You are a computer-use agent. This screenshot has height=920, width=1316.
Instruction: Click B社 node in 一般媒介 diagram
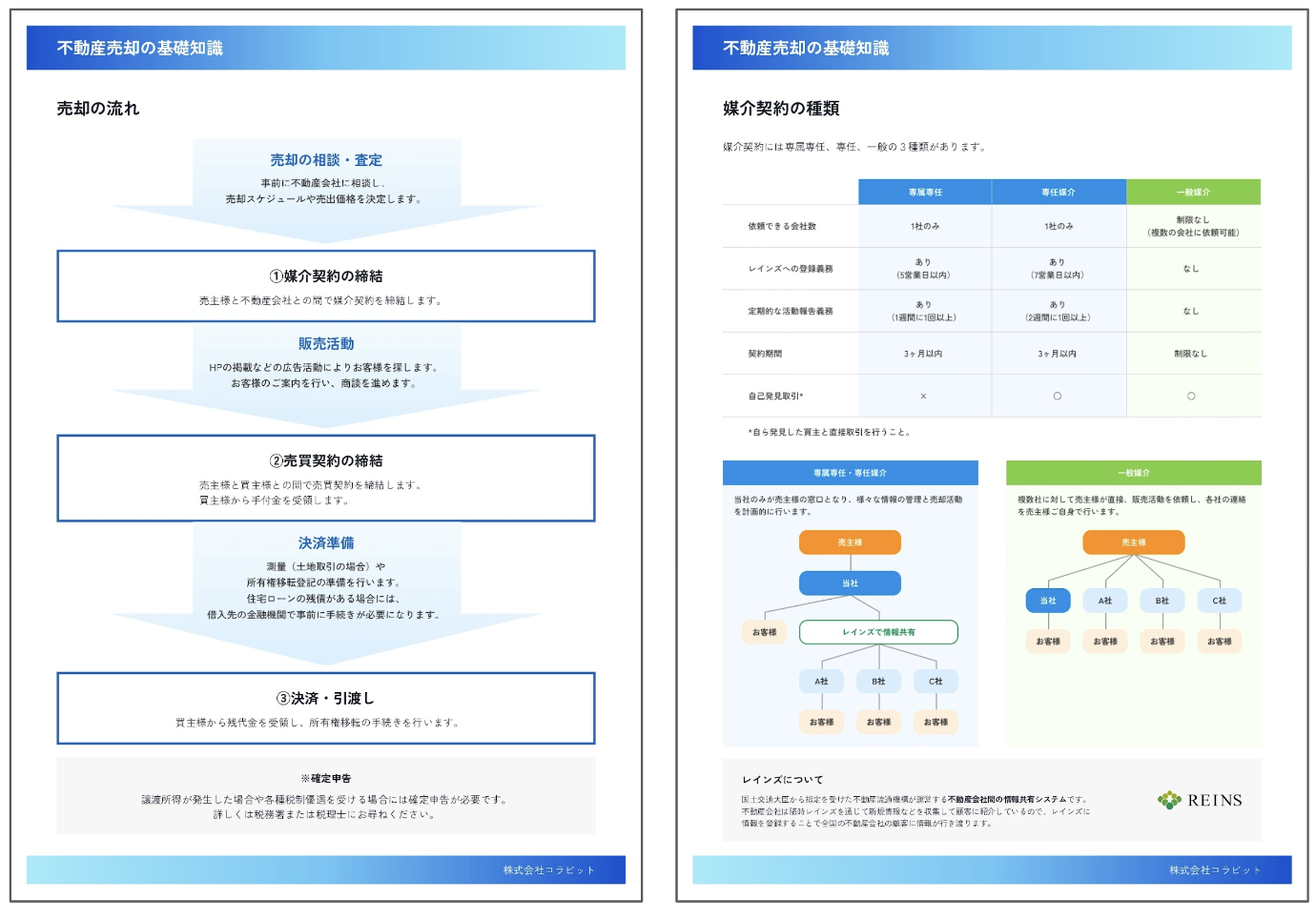pyautogui.click(x=1162, y=601)
